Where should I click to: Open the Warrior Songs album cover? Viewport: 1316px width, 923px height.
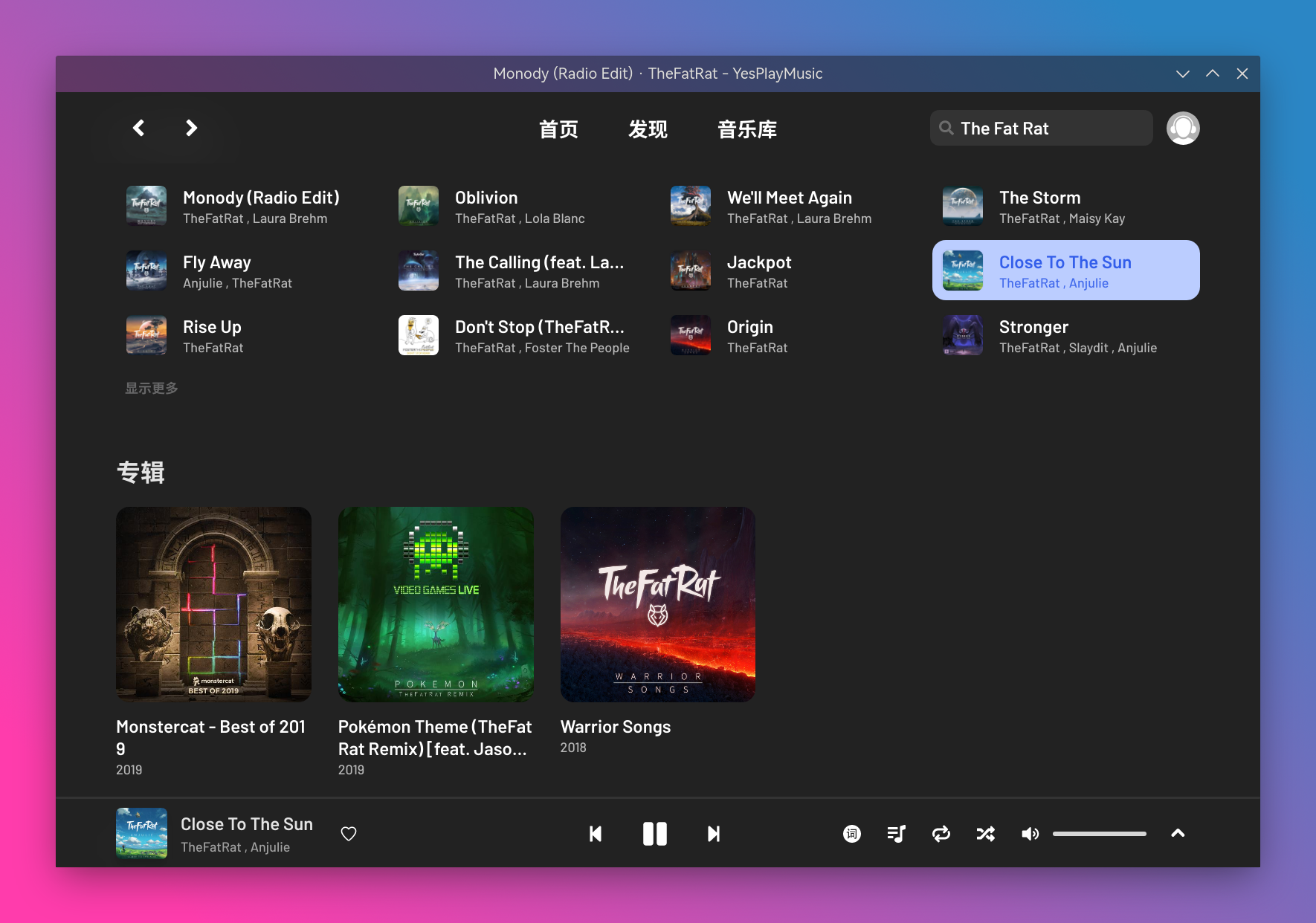657,604
